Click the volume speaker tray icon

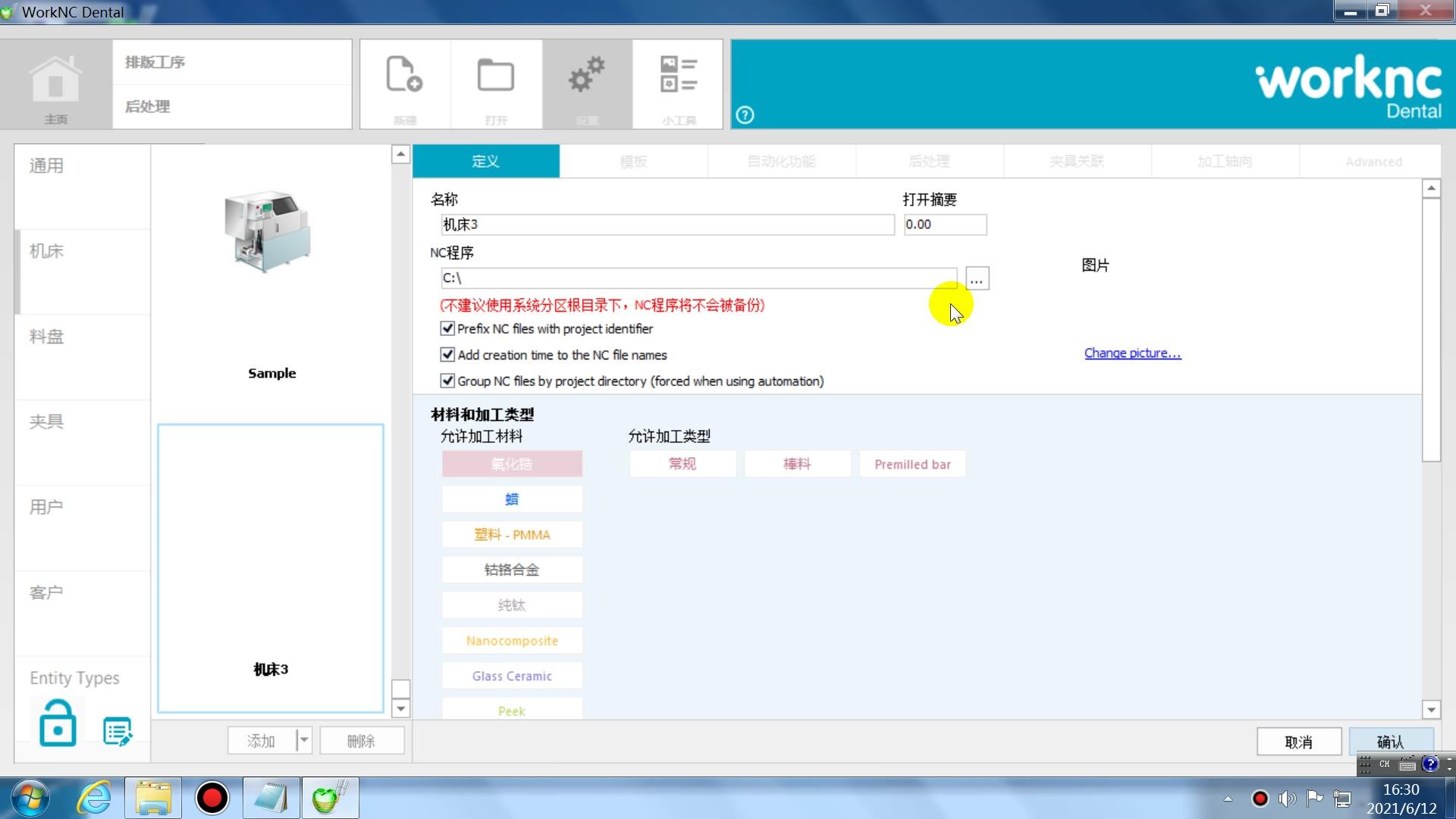coord(1287,799)
